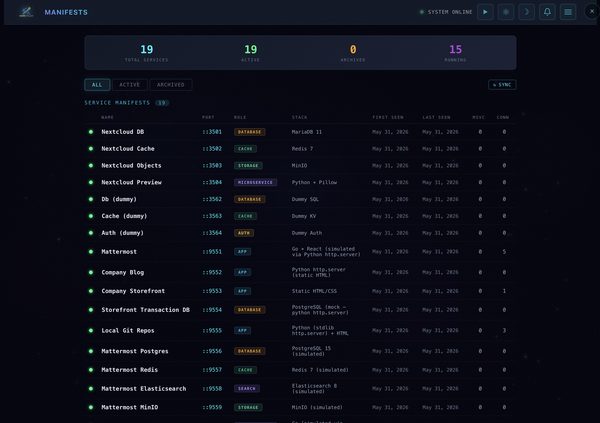Click the Active stat showing 19
This screenshot has width=600, height=423.
click(251, 53)
